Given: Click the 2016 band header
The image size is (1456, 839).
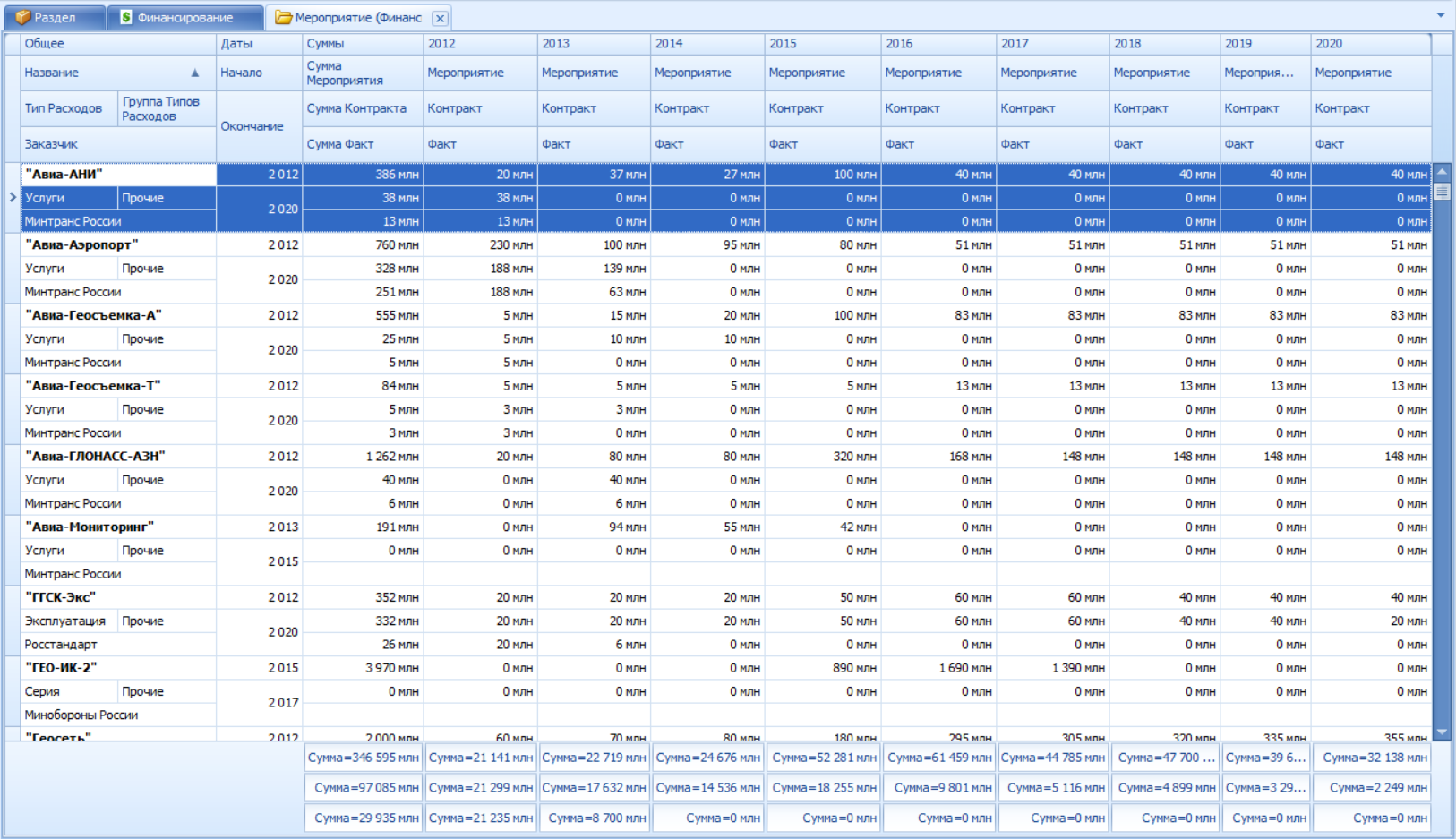Looking at the screenshot, I should click(938, 43).
